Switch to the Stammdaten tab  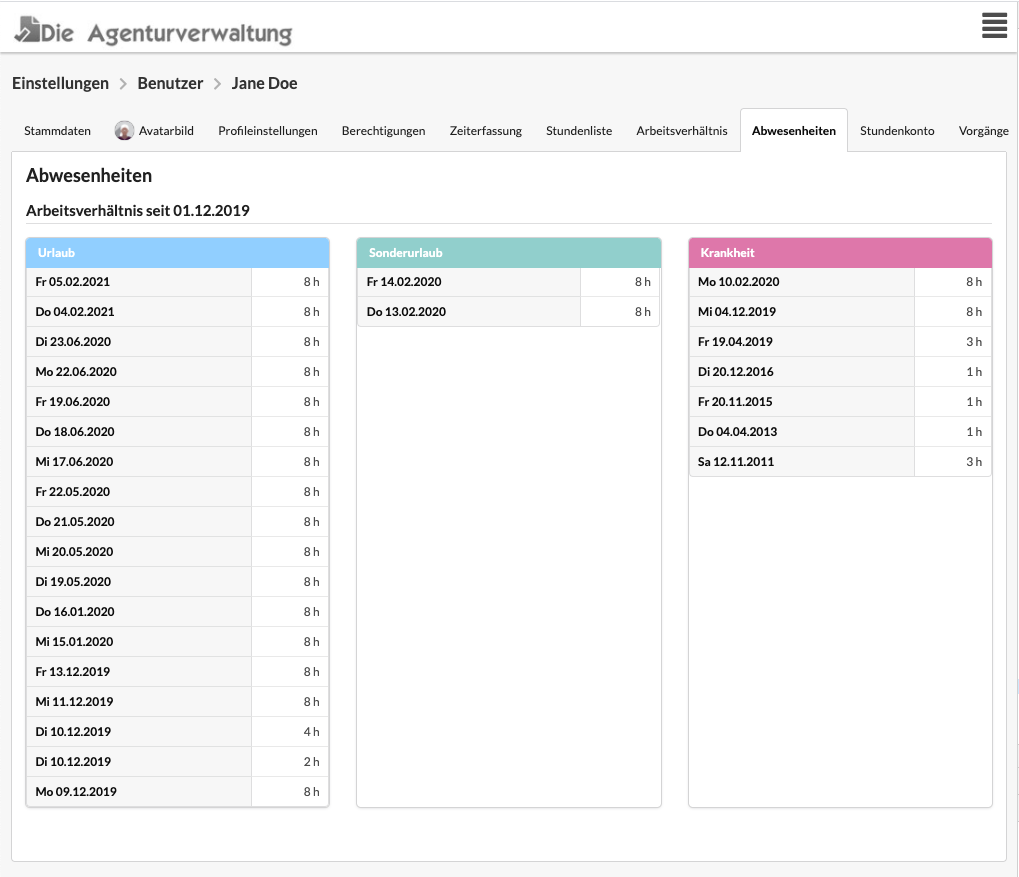(57, 131)
